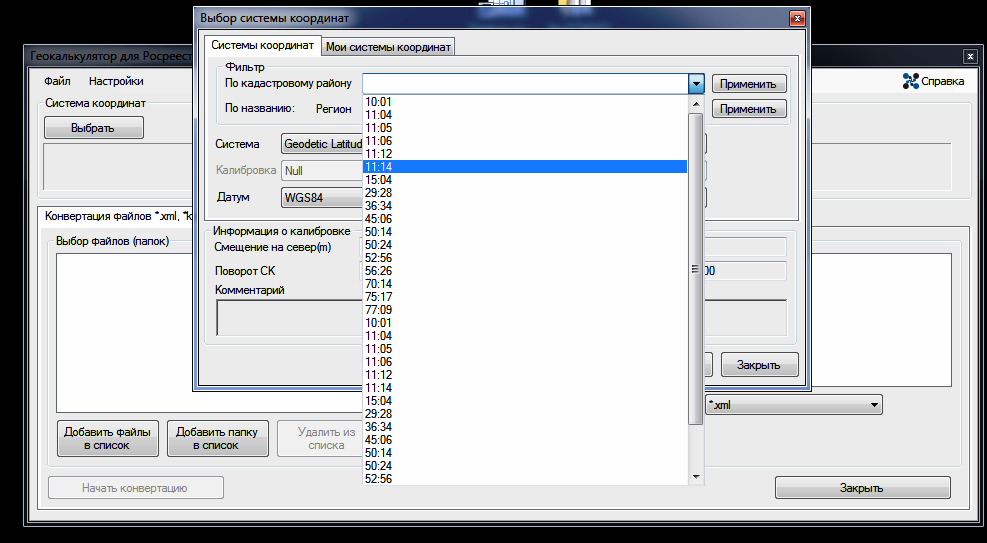
Task: Select the highlighted 11:14 entry
Action: pos(378,167)
